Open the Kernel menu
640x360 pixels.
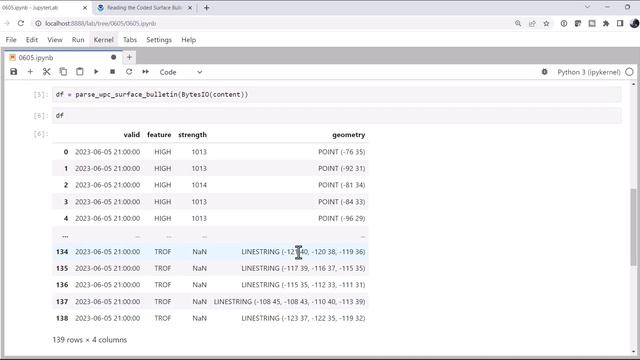coord(104,40)
